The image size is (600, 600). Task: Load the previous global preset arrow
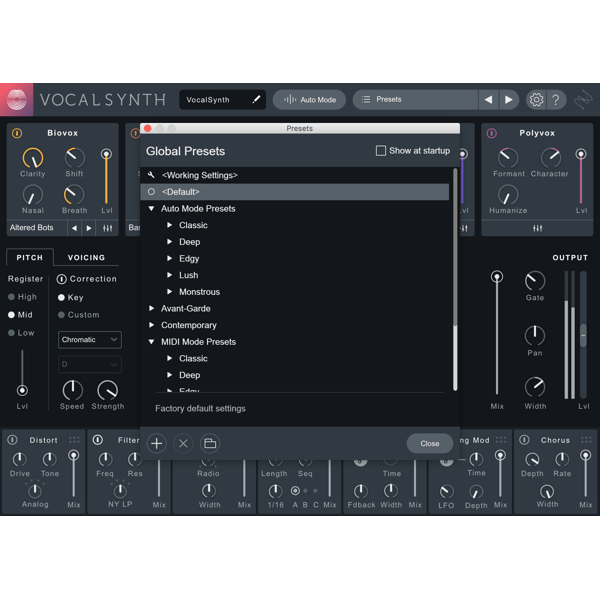488,99
